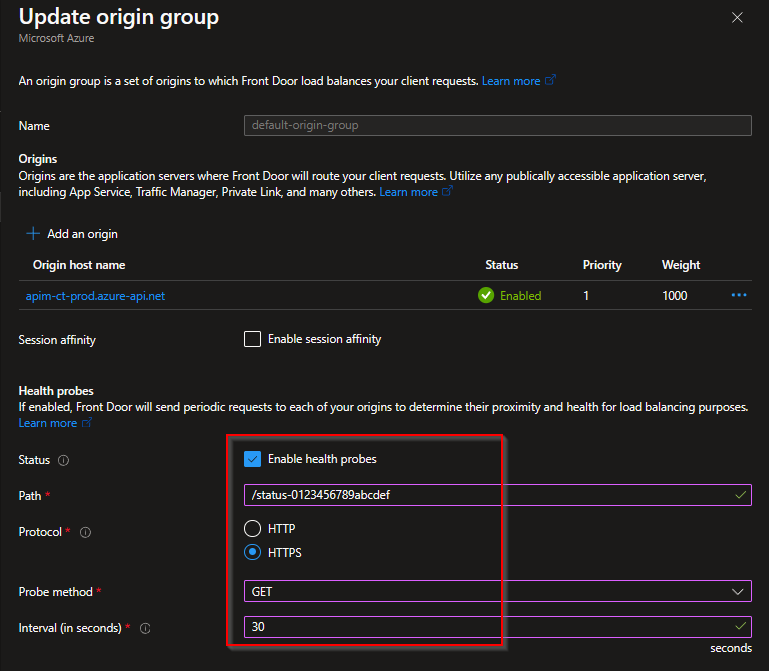Open Learn more link under Health probes
Image resolution: width=769 pixels, height=671 pixels.
(x=48, y=423)
